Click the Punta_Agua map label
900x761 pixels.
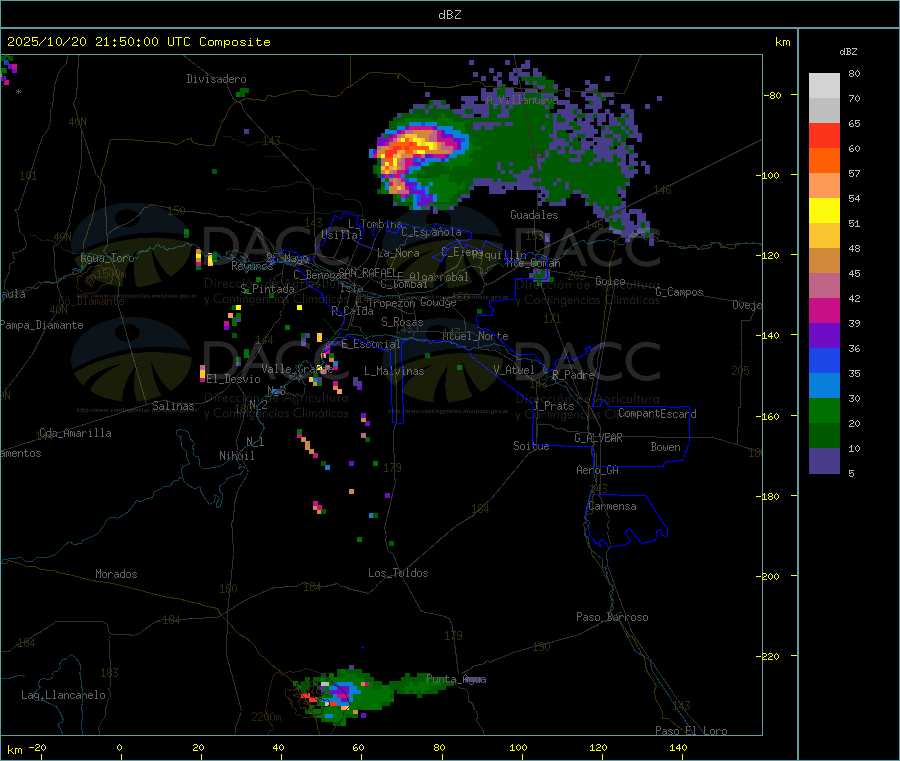tap(456, 680)
